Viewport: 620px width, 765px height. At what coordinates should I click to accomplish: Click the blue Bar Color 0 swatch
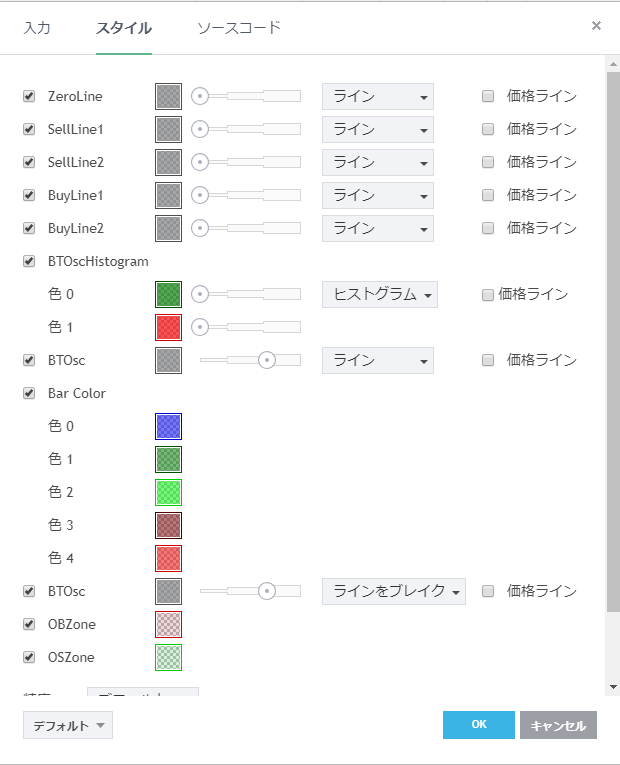(x=168, y=426)
